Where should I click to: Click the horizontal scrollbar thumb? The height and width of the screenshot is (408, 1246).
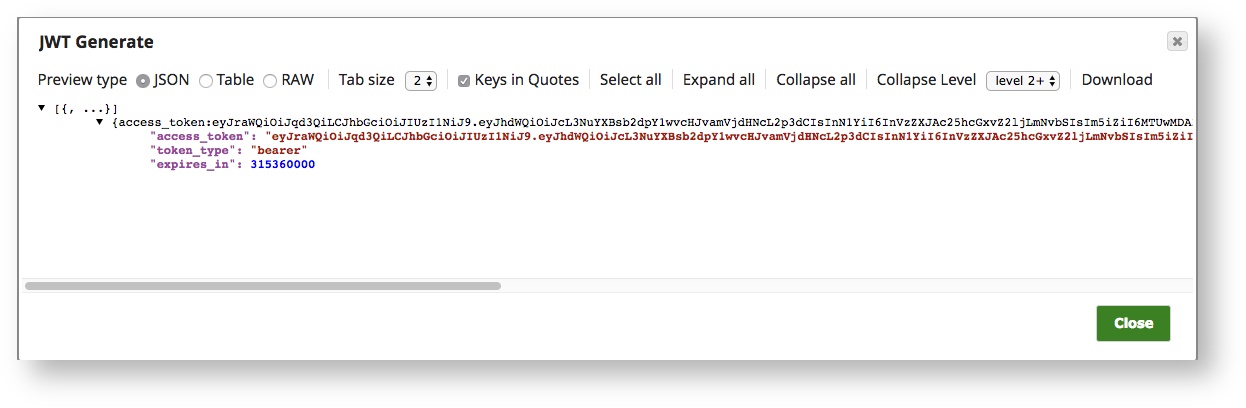tap(262, 286)
